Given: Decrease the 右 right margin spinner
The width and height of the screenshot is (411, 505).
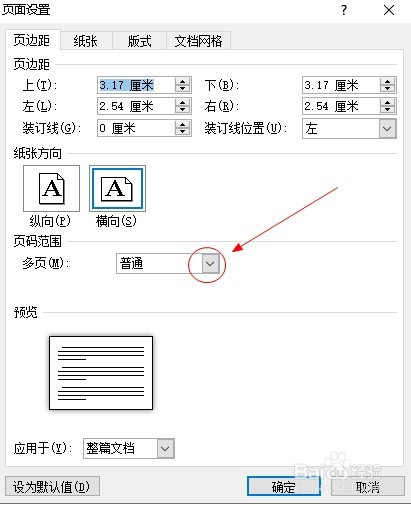Looking at the screenshot, I should click(x=387, y=110).
